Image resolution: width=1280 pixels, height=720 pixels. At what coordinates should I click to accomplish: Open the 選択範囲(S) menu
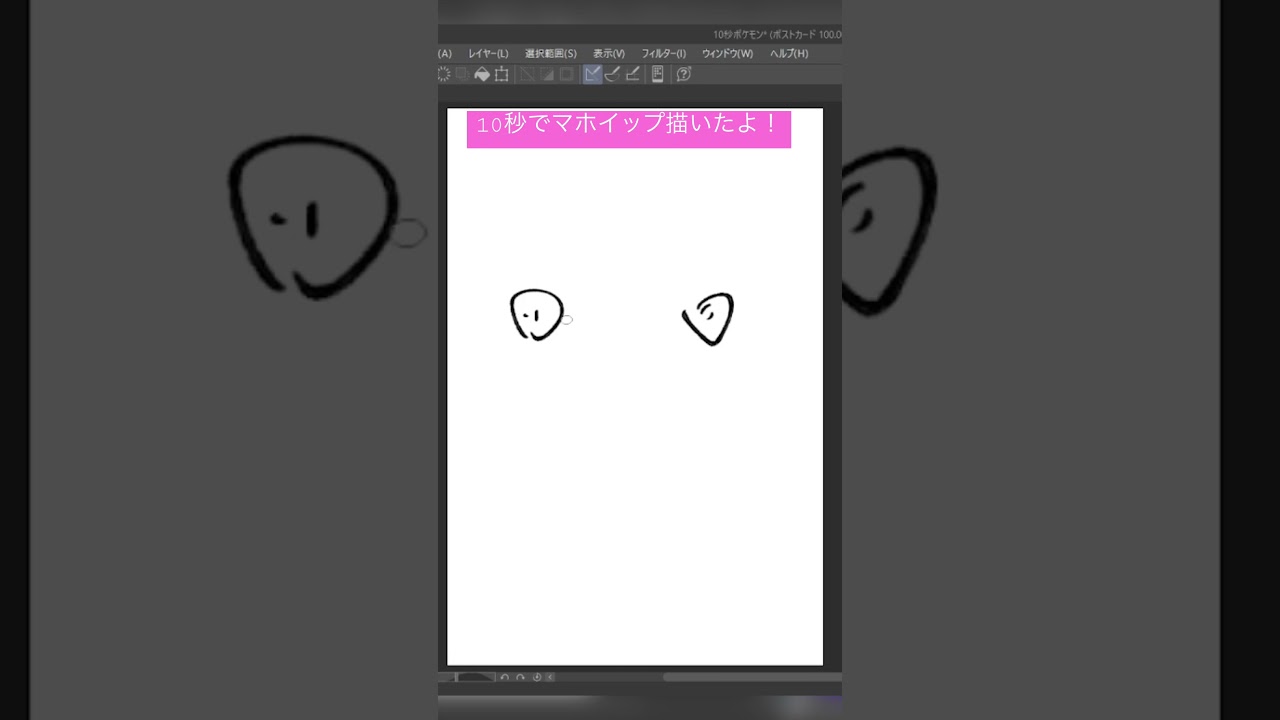551,53
